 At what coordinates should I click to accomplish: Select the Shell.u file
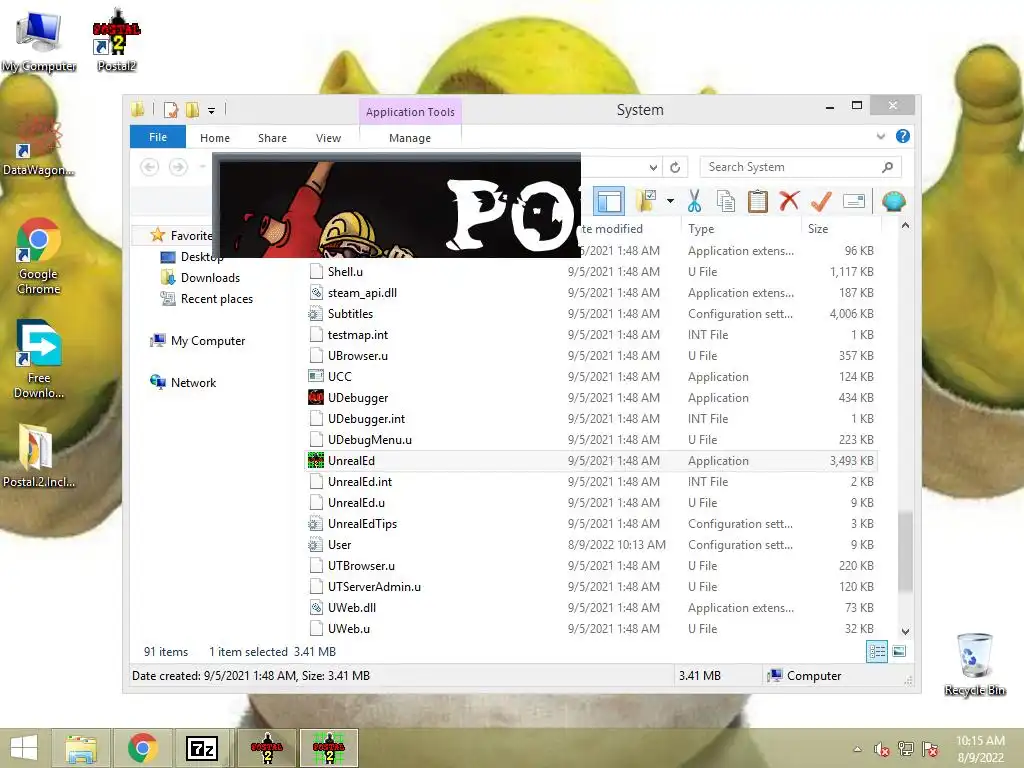coord(591,272)
